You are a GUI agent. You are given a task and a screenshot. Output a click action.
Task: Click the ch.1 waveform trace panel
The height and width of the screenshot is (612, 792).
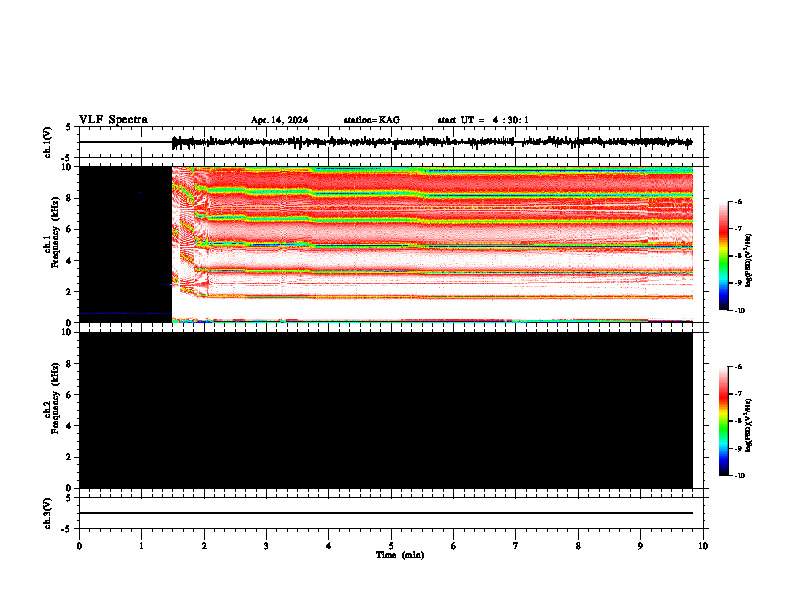click(393, 142)
